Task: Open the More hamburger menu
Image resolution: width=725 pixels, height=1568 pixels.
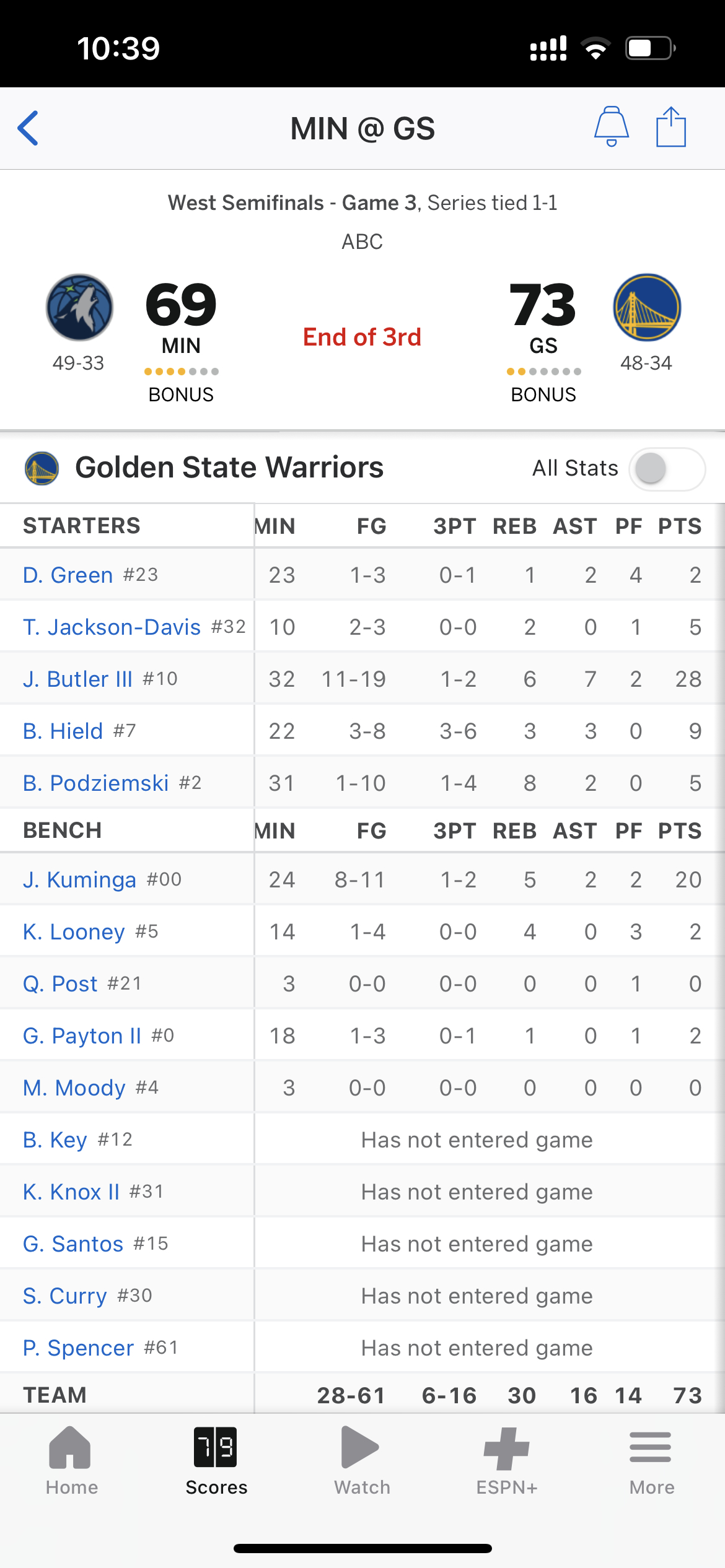Action: point(650,1447)
